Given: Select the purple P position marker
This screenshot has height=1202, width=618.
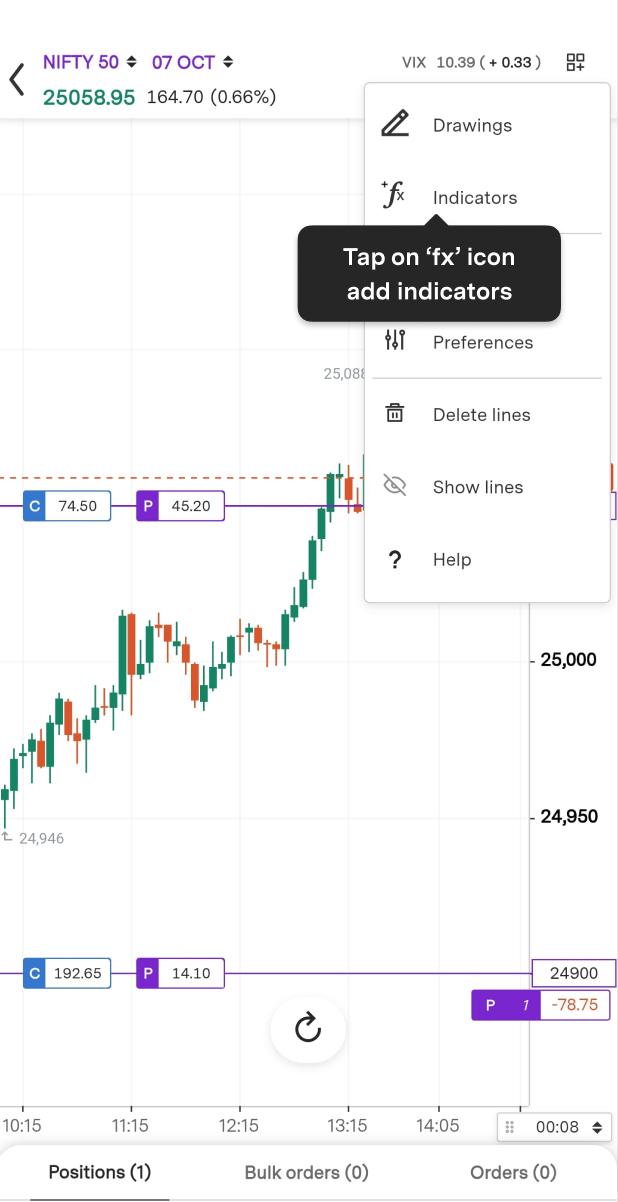Looking at the screenshot, I should (491, 1005).
